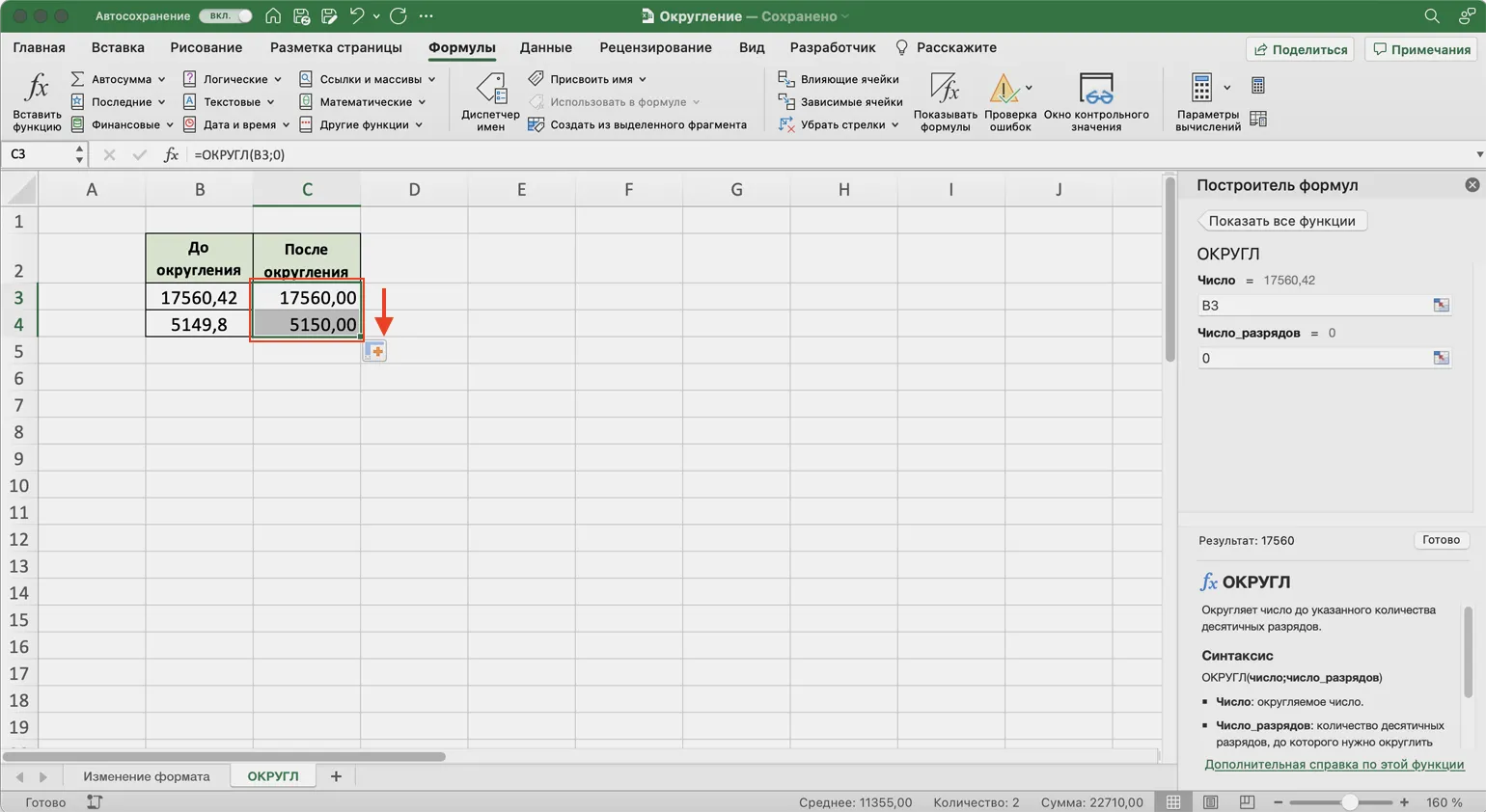The image size is (1486, 812).
Task: Toggle the Автосохранение switch
Action: [x=226, y=16]
